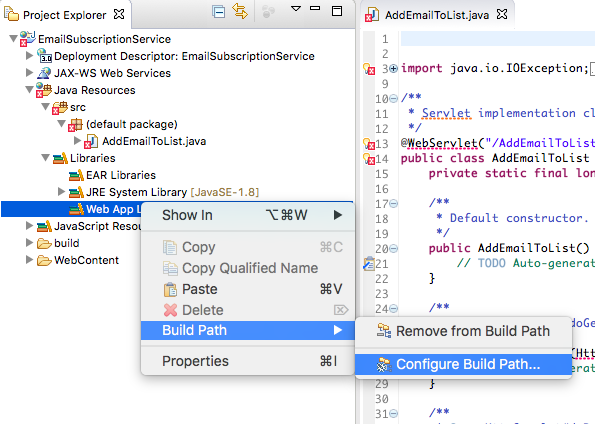Open the Project Explorer view menu triangle
This screenshot has height=424, width=595.
point(296,9)
